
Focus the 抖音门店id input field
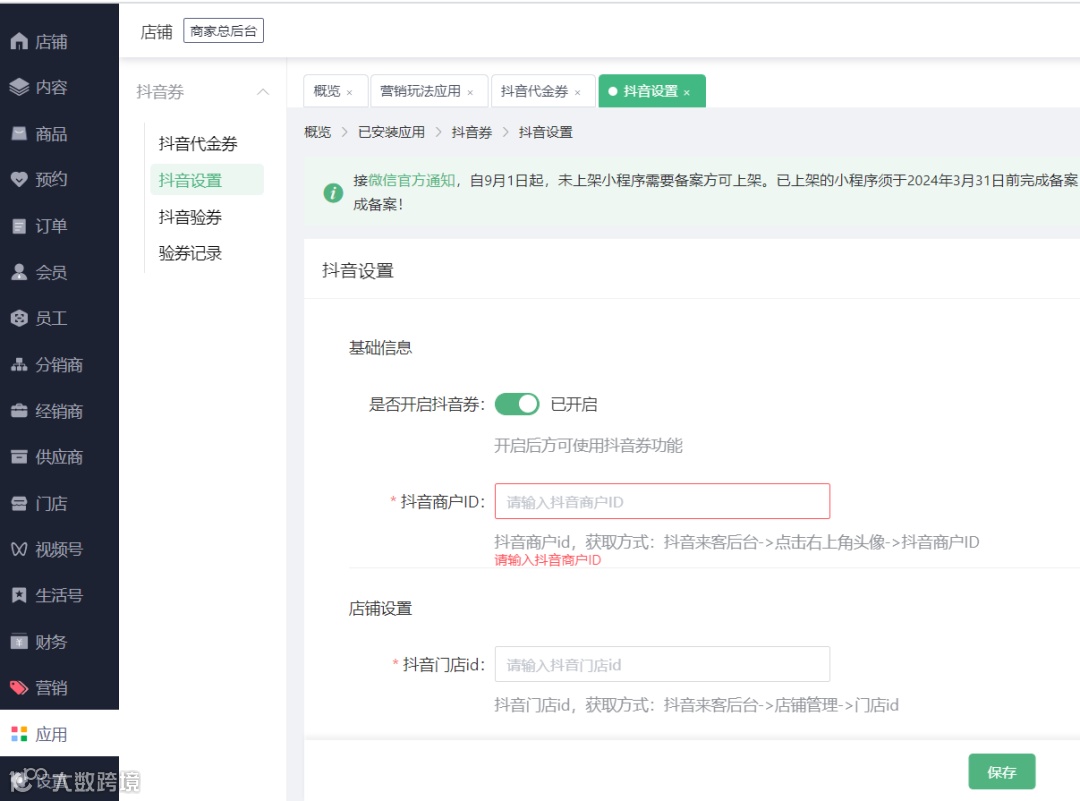click(x=662, y=664)
